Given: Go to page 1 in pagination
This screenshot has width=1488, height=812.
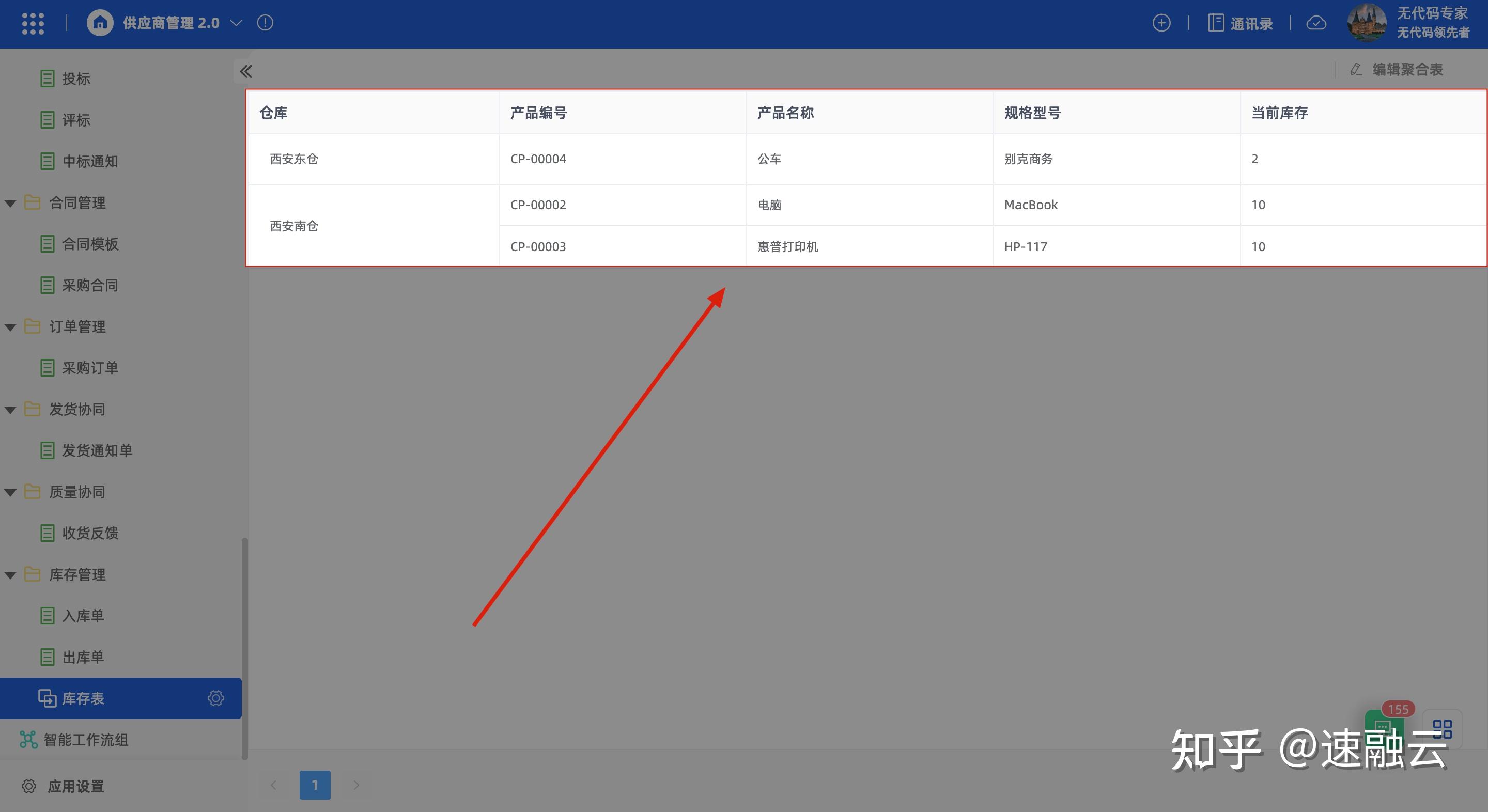Looking at the screenshot, I should click(315, 785).
